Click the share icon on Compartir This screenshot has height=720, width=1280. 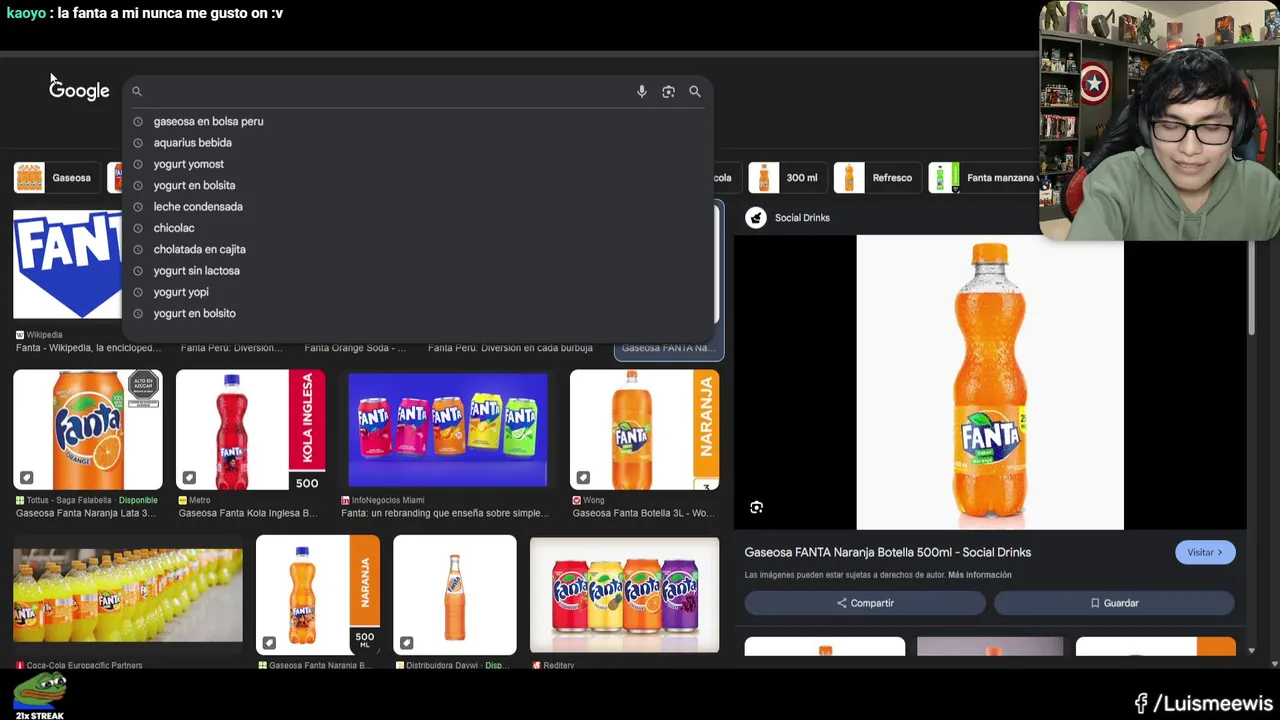click(x=842, y=603)
